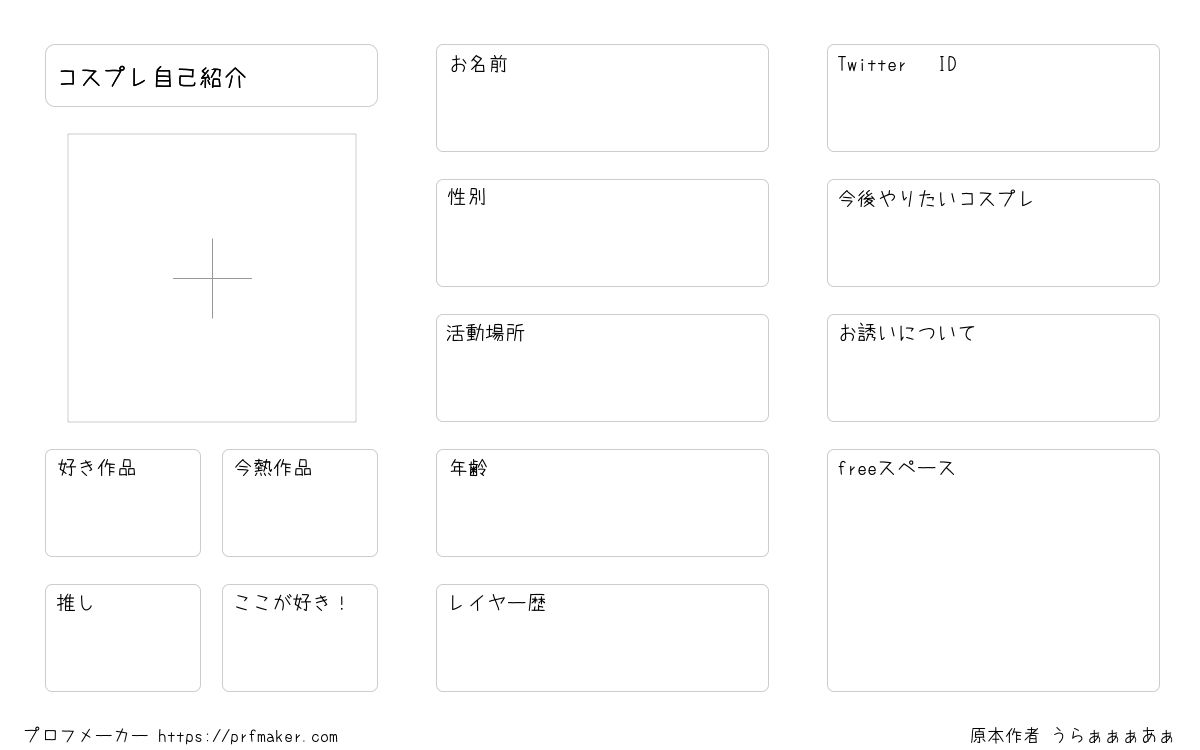Click into the 性別 gender box
Image resolution: width=1200 pixels, height=750 pixels.
(x=602, y=233)
